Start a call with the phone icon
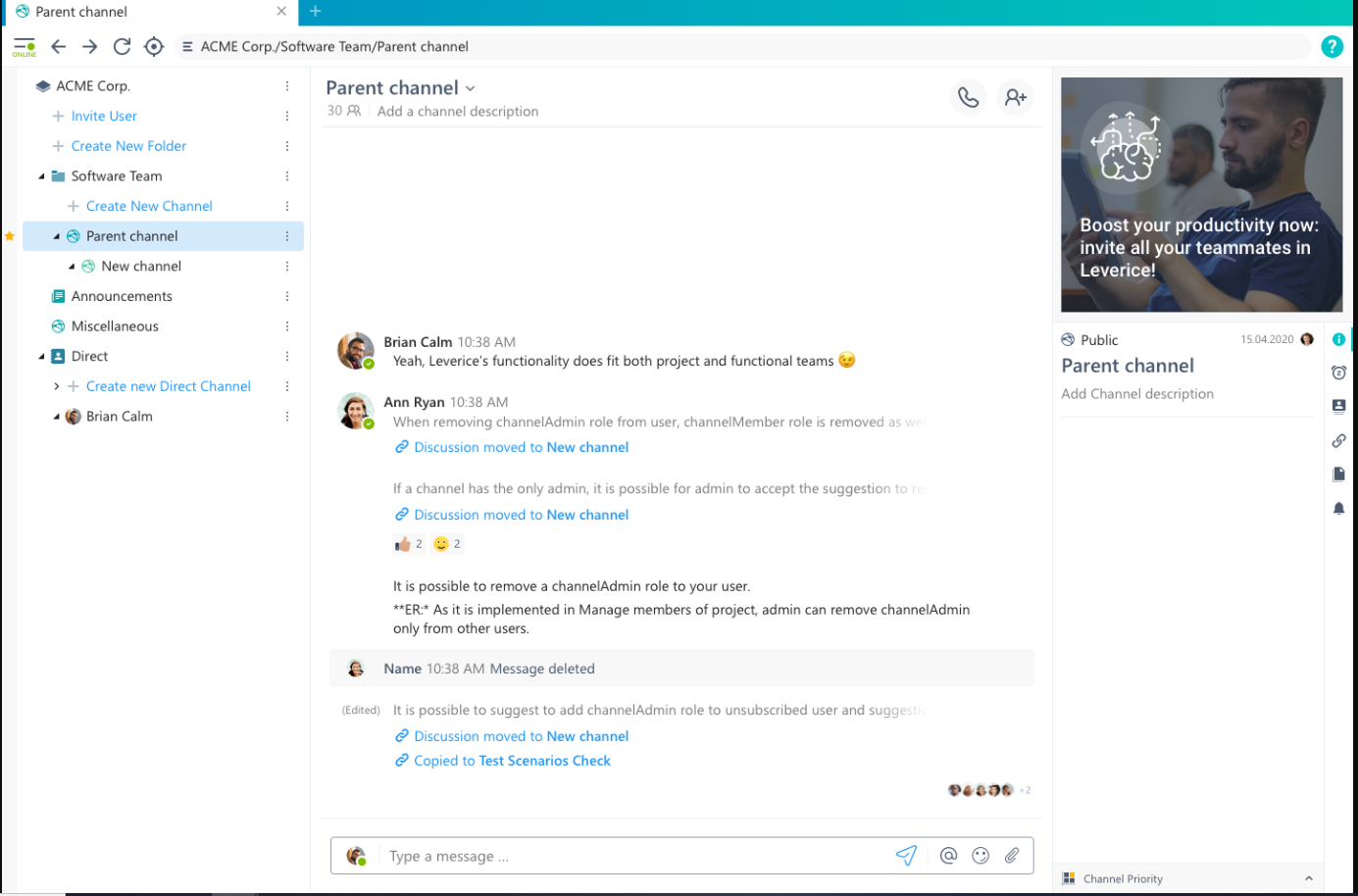1358x896 pixels. [x=968, y=97]
